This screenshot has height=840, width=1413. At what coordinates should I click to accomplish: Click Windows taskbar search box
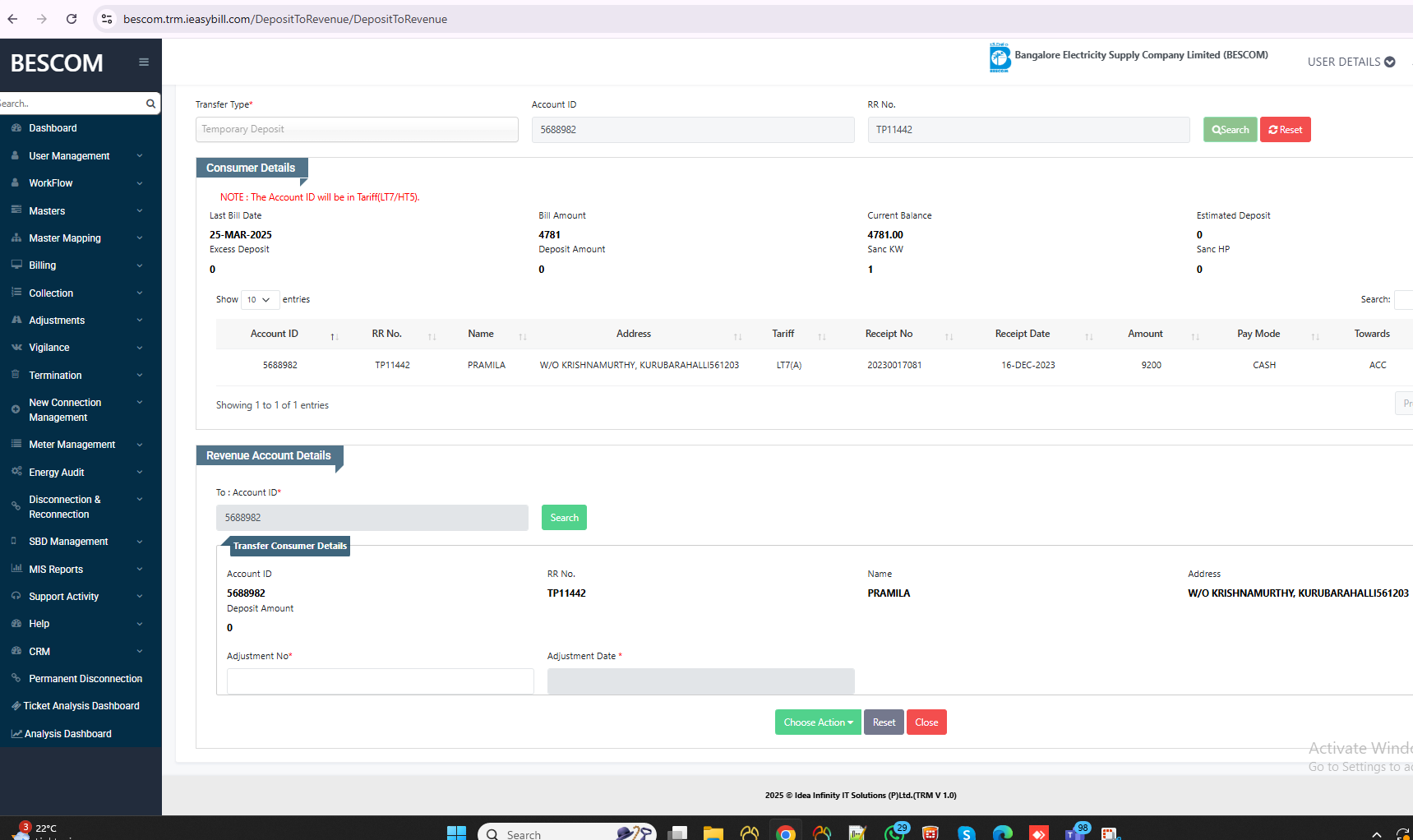click(x=567, y=833)
